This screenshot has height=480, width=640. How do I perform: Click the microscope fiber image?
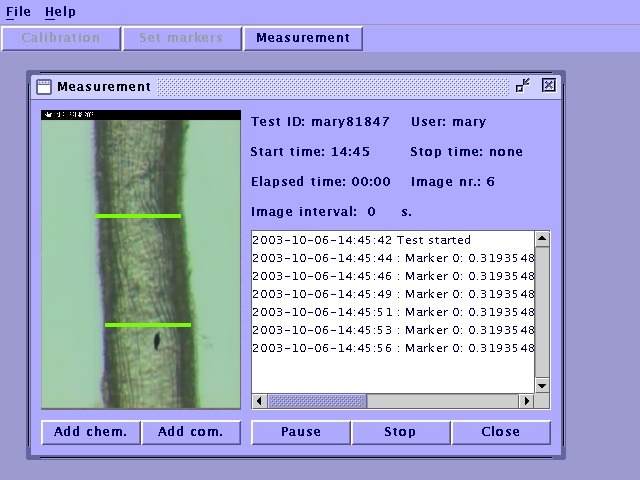click(x=141, y=260)
